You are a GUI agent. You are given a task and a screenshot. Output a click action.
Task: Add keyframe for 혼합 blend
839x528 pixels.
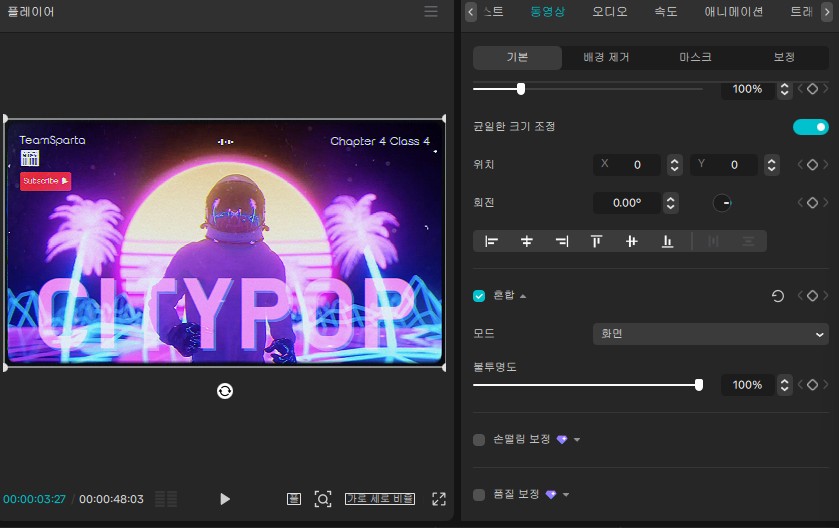812,296
